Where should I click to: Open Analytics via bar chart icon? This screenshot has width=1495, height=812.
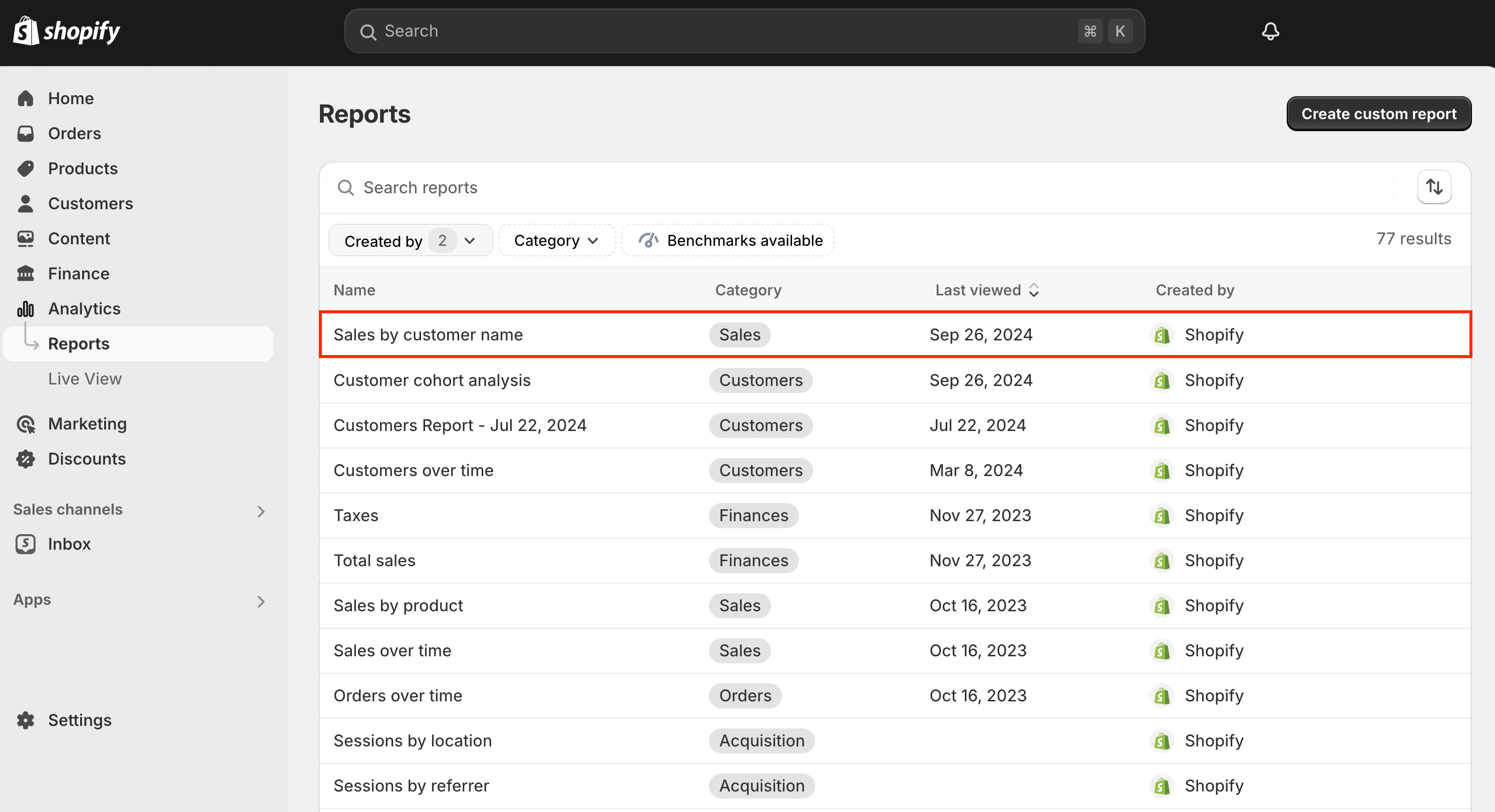pyautogui.click(x=26, y=309)
